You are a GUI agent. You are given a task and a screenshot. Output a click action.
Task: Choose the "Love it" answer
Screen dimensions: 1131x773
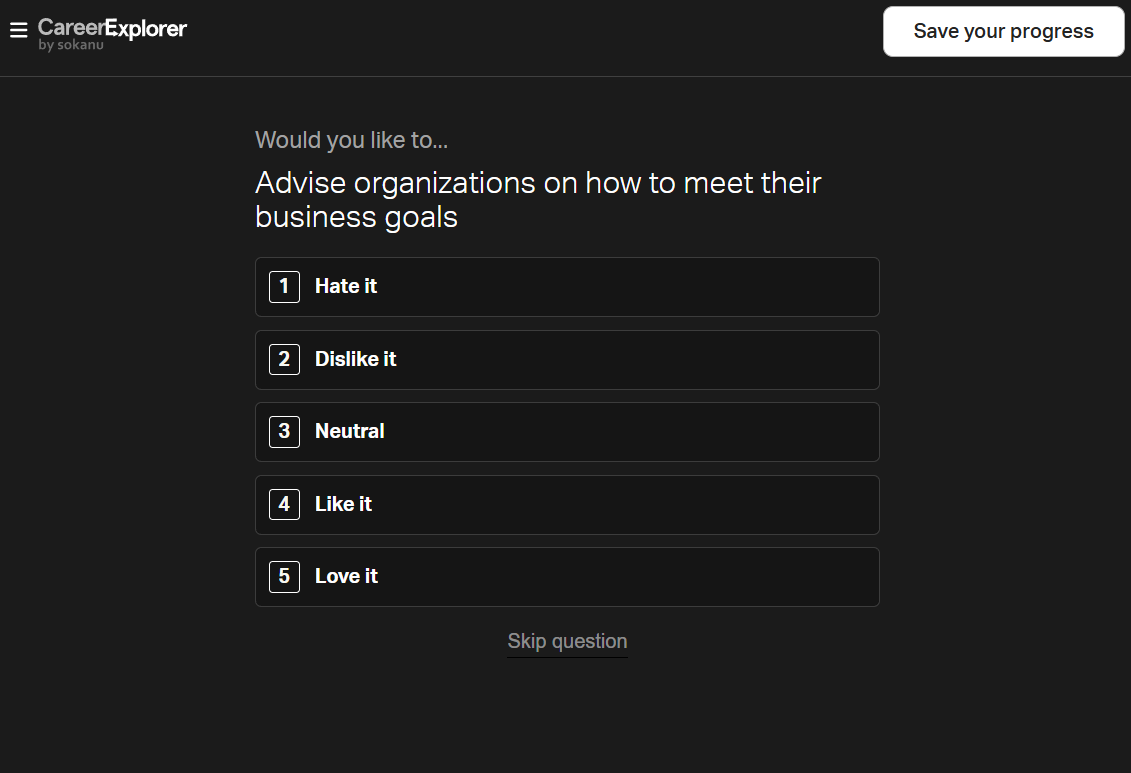[x=346, y=577]
